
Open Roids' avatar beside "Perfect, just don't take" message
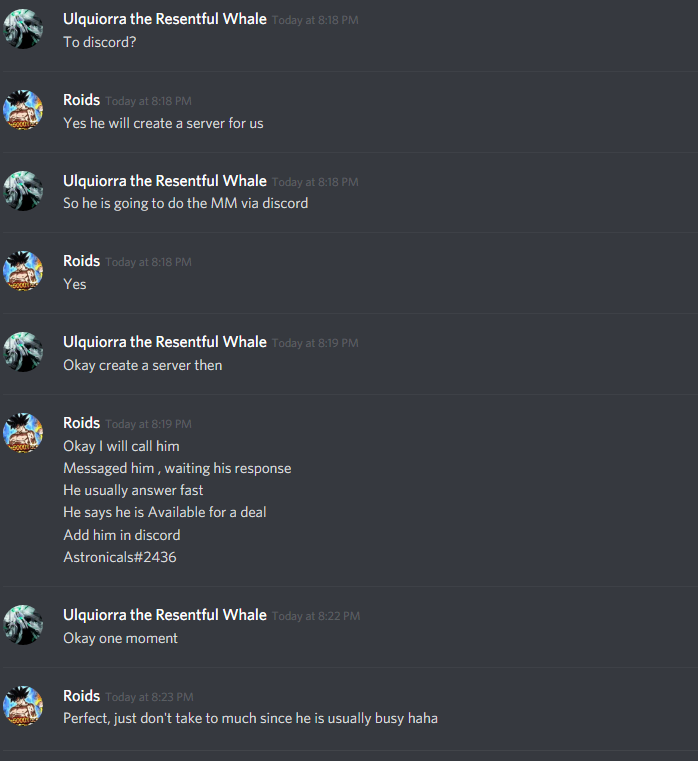(x=23, y=706)
